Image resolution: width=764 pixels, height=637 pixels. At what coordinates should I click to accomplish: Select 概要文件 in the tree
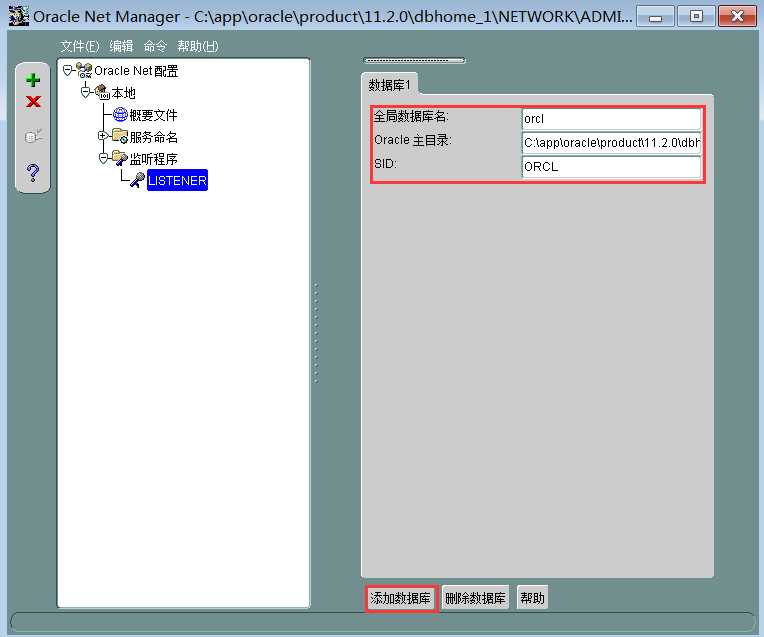click(153, 115)
